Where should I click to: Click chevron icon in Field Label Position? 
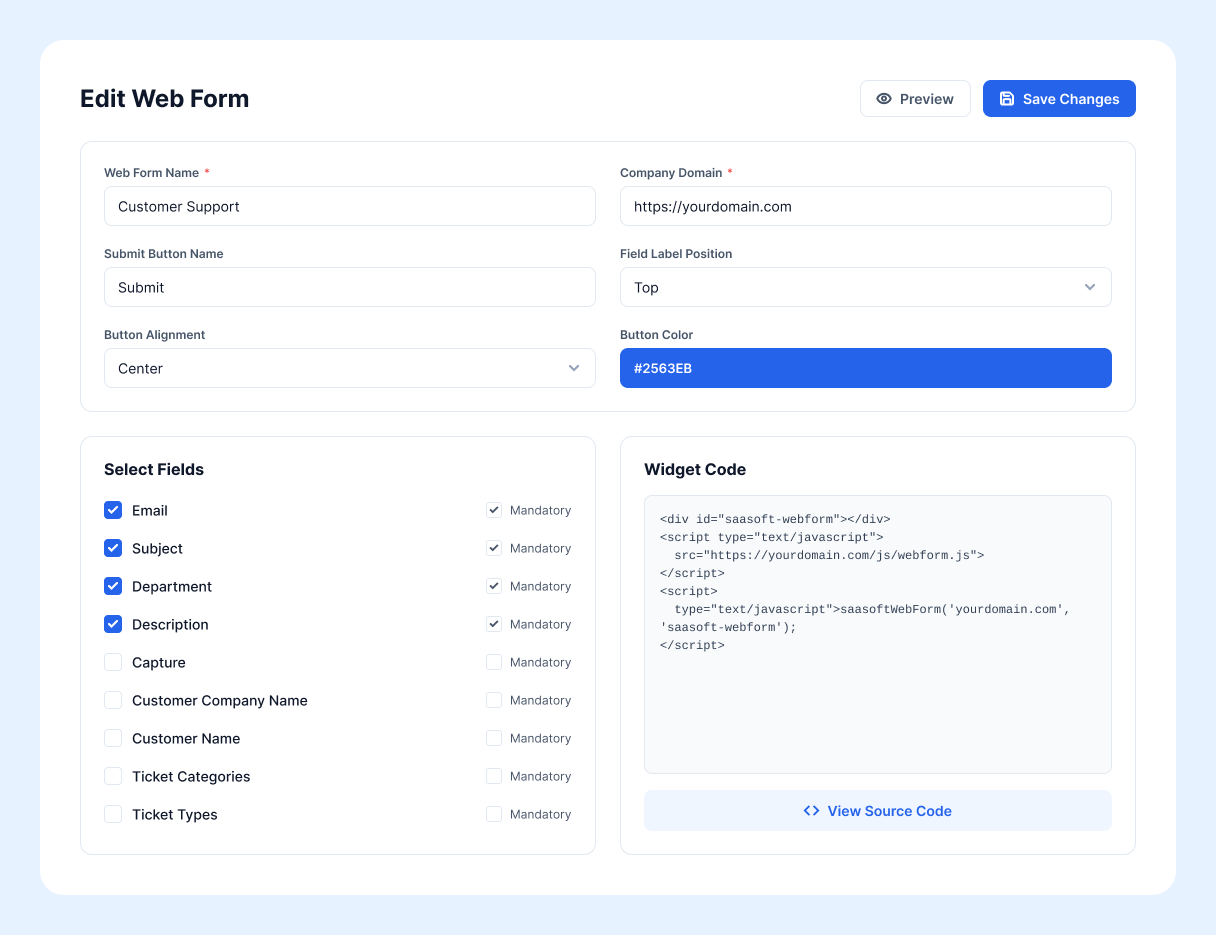point(1090,287)
